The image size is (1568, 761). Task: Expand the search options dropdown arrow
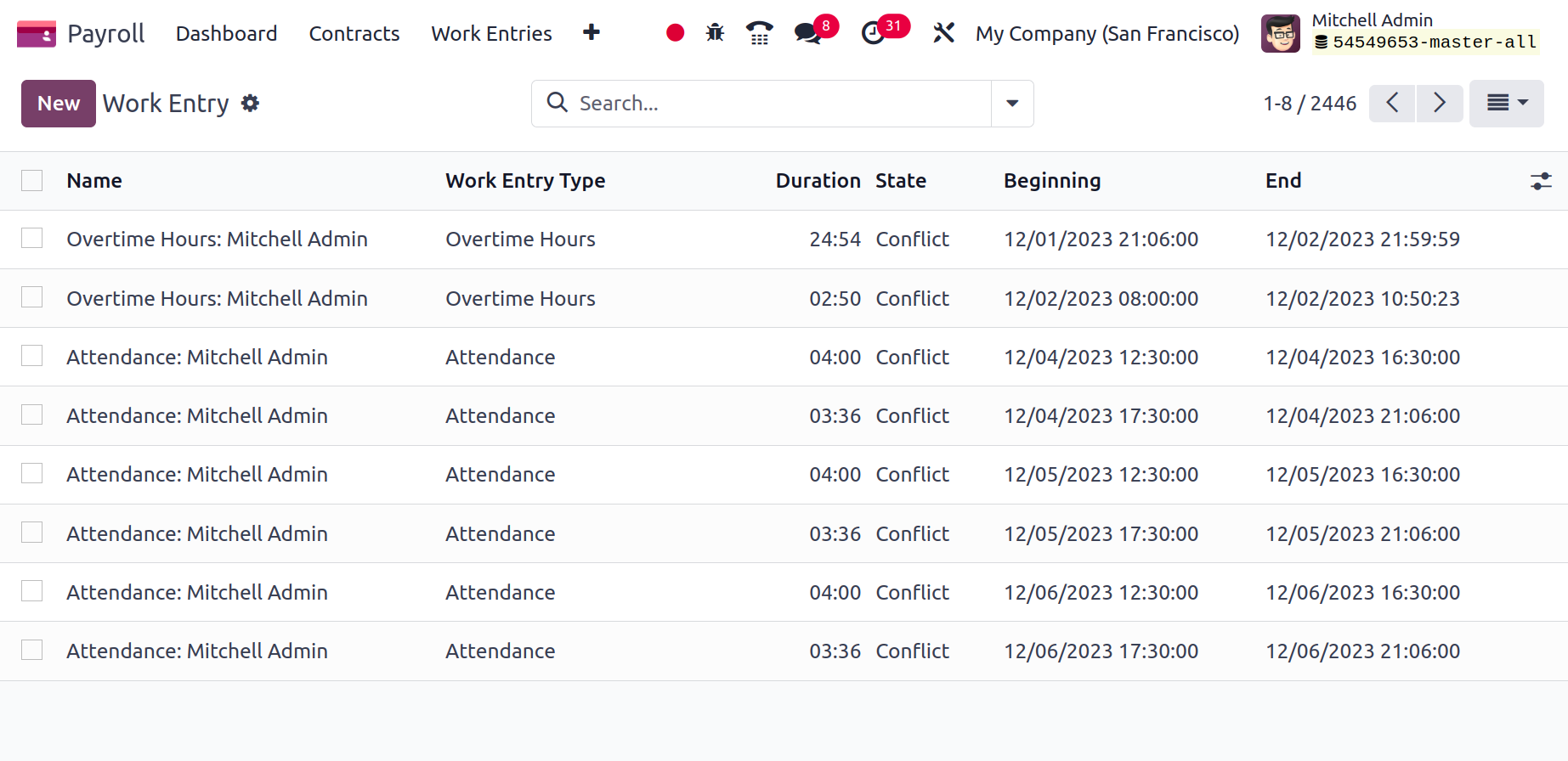click(x=1012, y=104)
